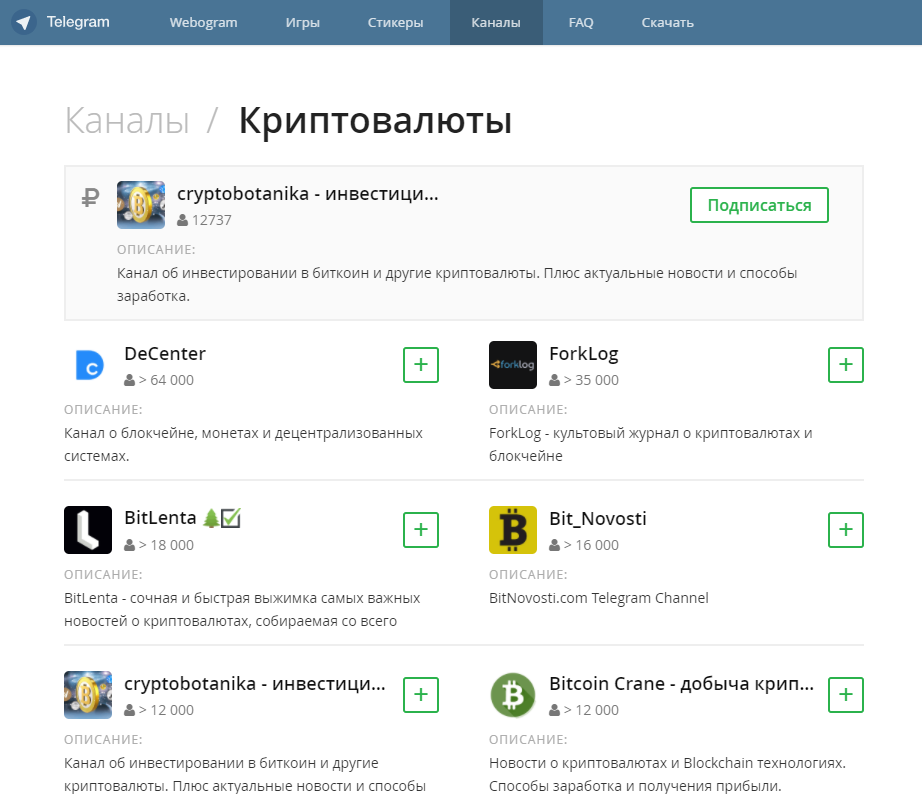Click the DeCenter channel avatar
Screen dimensions: 922x805
[x=88, y=364]
